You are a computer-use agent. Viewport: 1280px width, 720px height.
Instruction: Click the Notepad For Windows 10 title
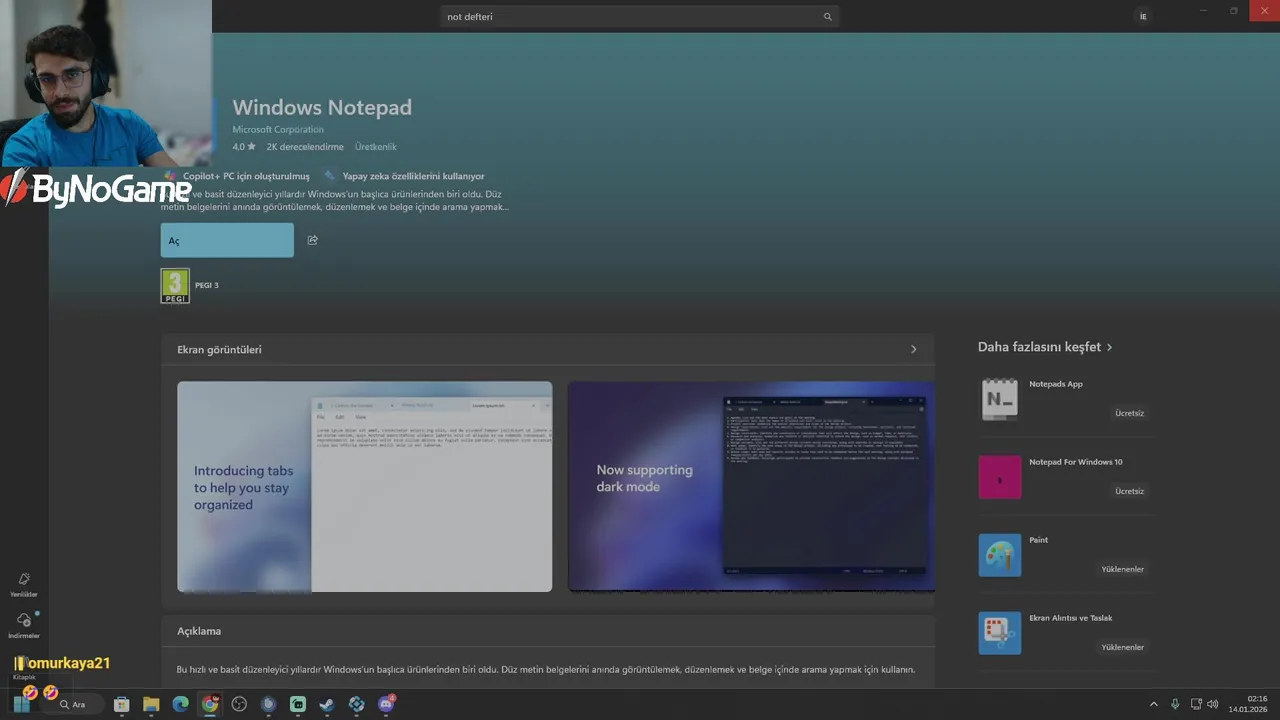[x=1076, y=462]
